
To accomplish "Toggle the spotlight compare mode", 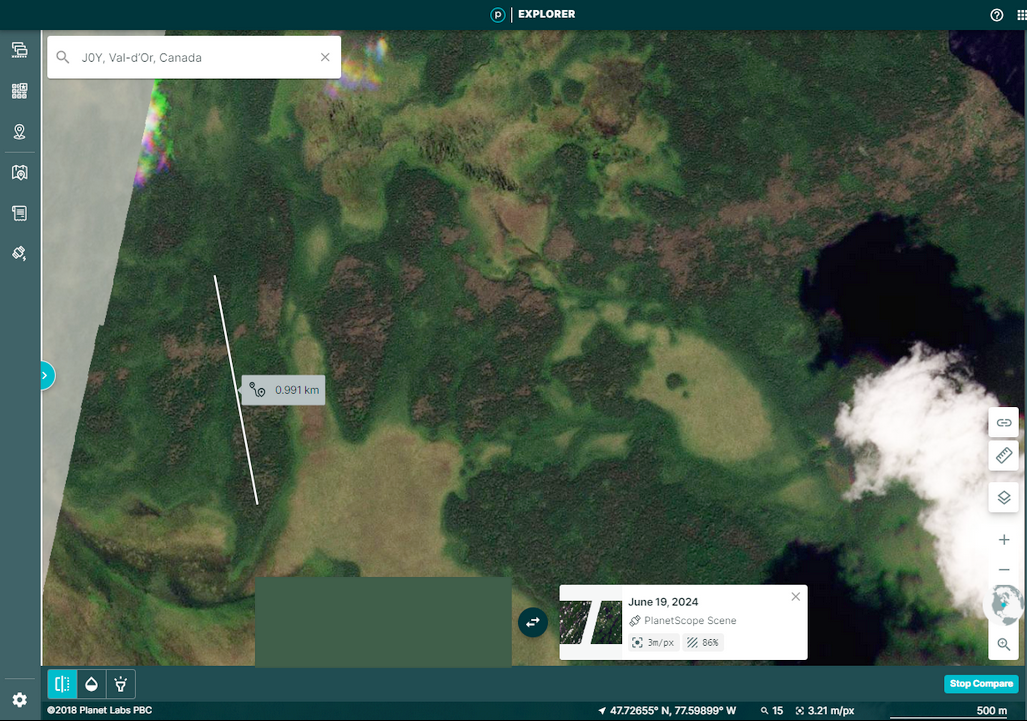I will point(121,684).
